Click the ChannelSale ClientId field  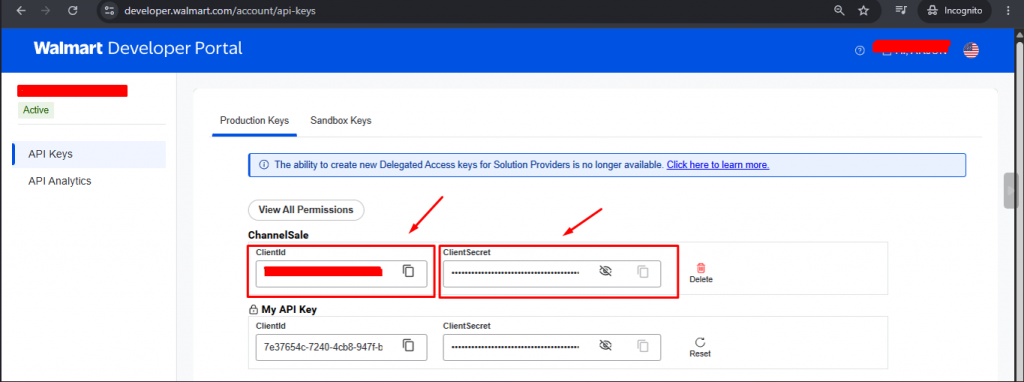(342, 274)
